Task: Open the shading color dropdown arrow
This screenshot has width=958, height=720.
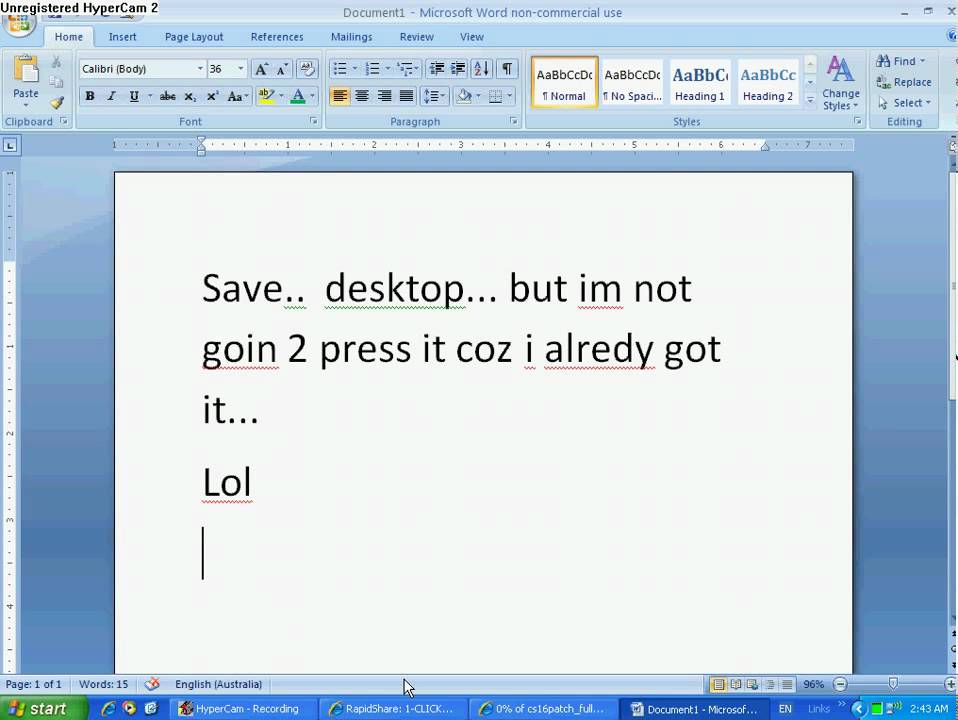Action: click(x=478, y=97)
